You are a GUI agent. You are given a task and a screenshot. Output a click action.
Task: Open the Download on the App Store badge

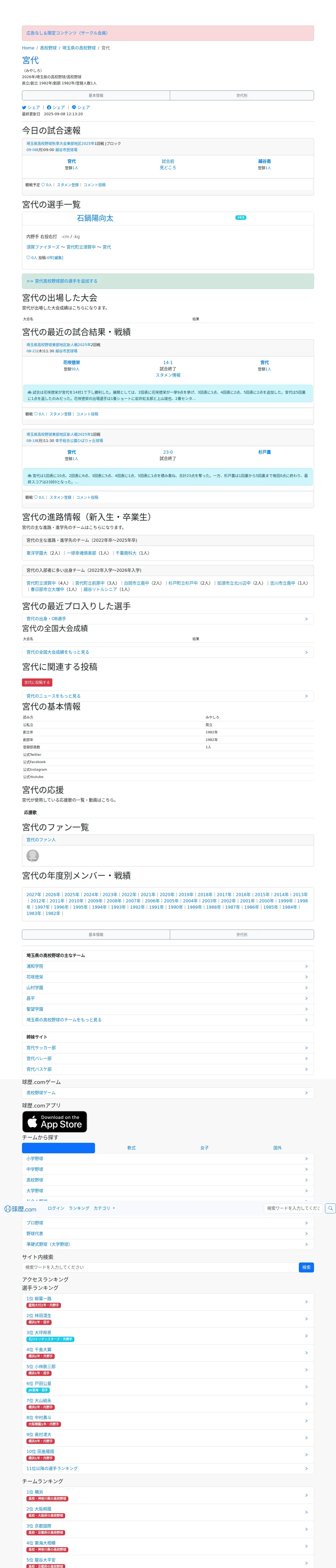(x=55, y=1122)
